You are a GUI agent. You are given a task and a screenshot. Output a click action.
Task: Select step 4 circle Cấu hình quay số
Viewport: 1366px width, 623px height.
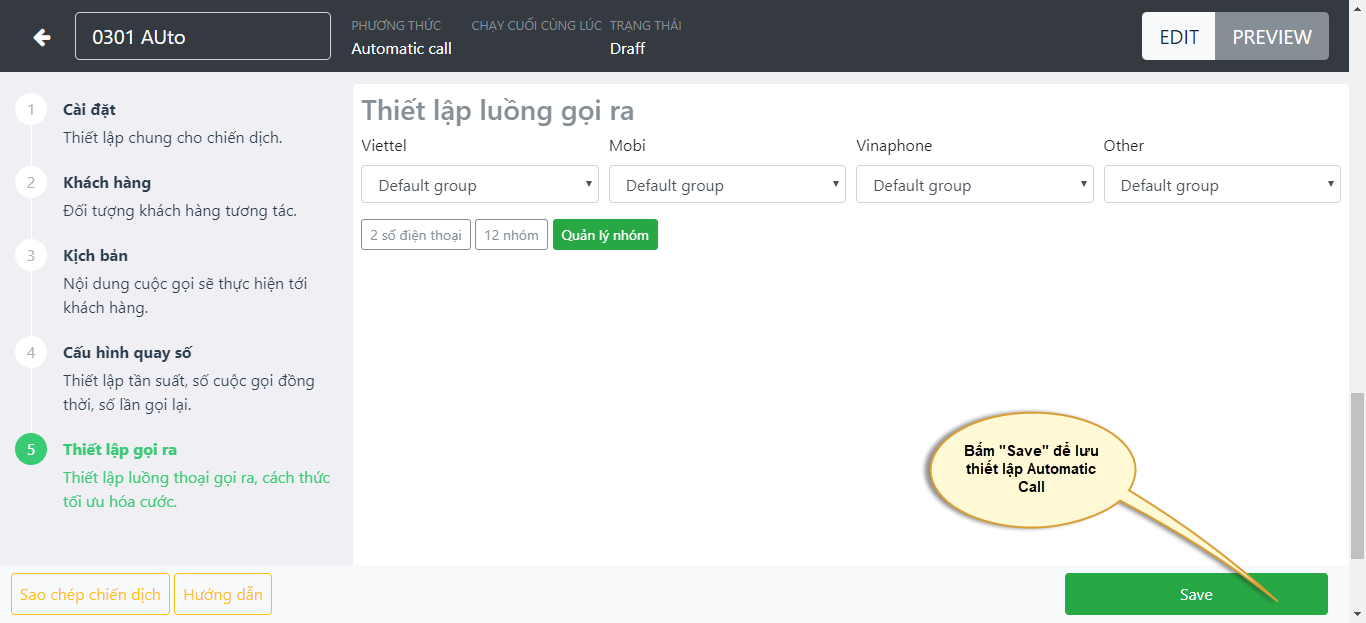tap(31, 353)
